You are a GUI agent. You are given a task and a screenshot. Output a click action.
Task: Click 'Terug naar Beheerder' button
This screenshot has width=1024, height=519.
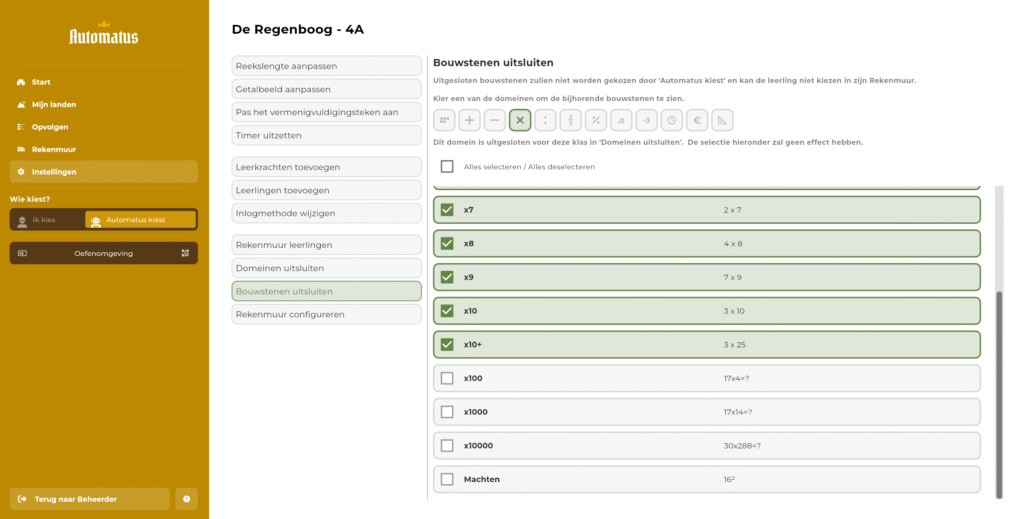coord(90,498)
